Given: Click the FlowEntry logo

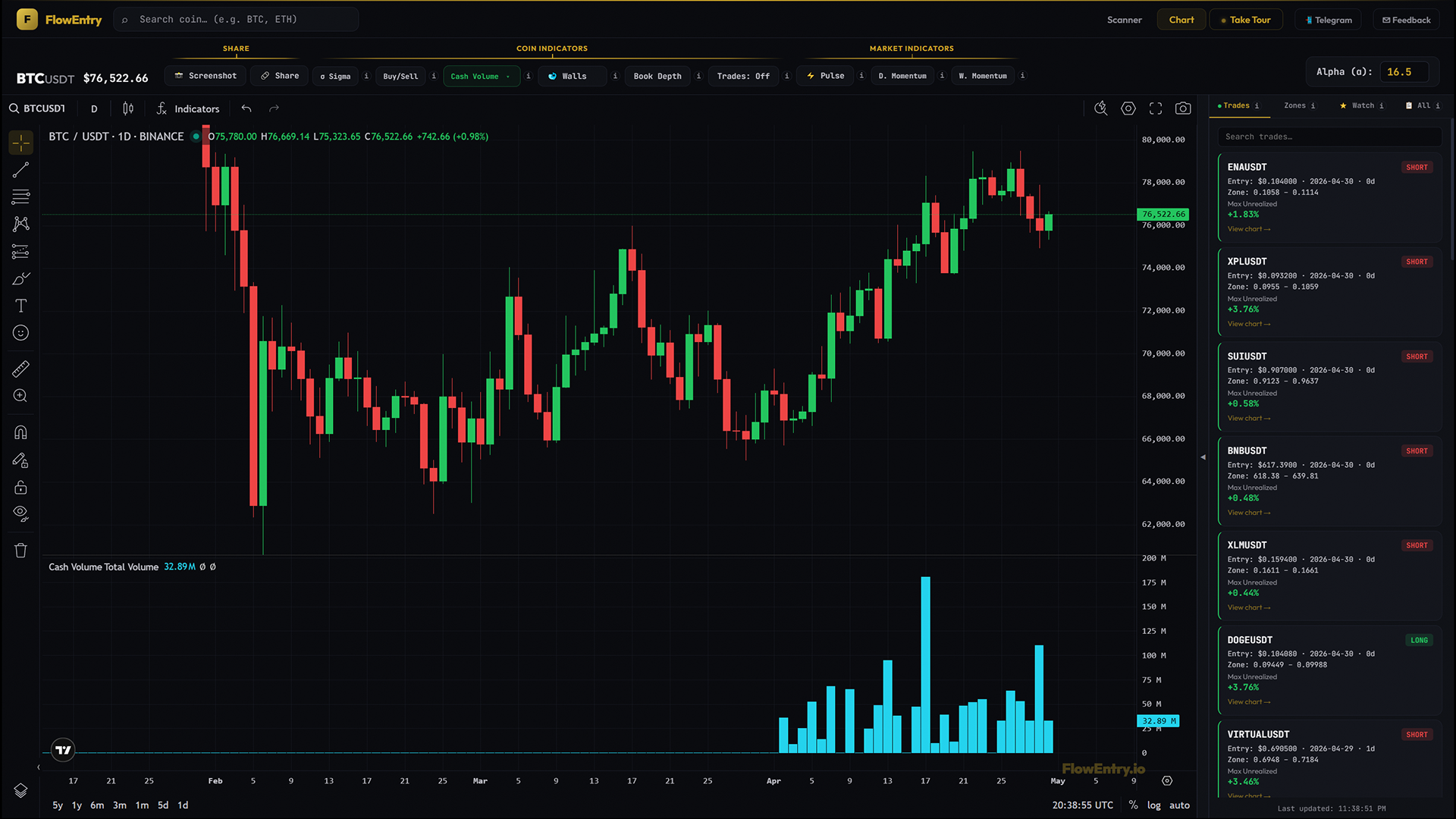Looking at the screenshot, I should (59, 20).
